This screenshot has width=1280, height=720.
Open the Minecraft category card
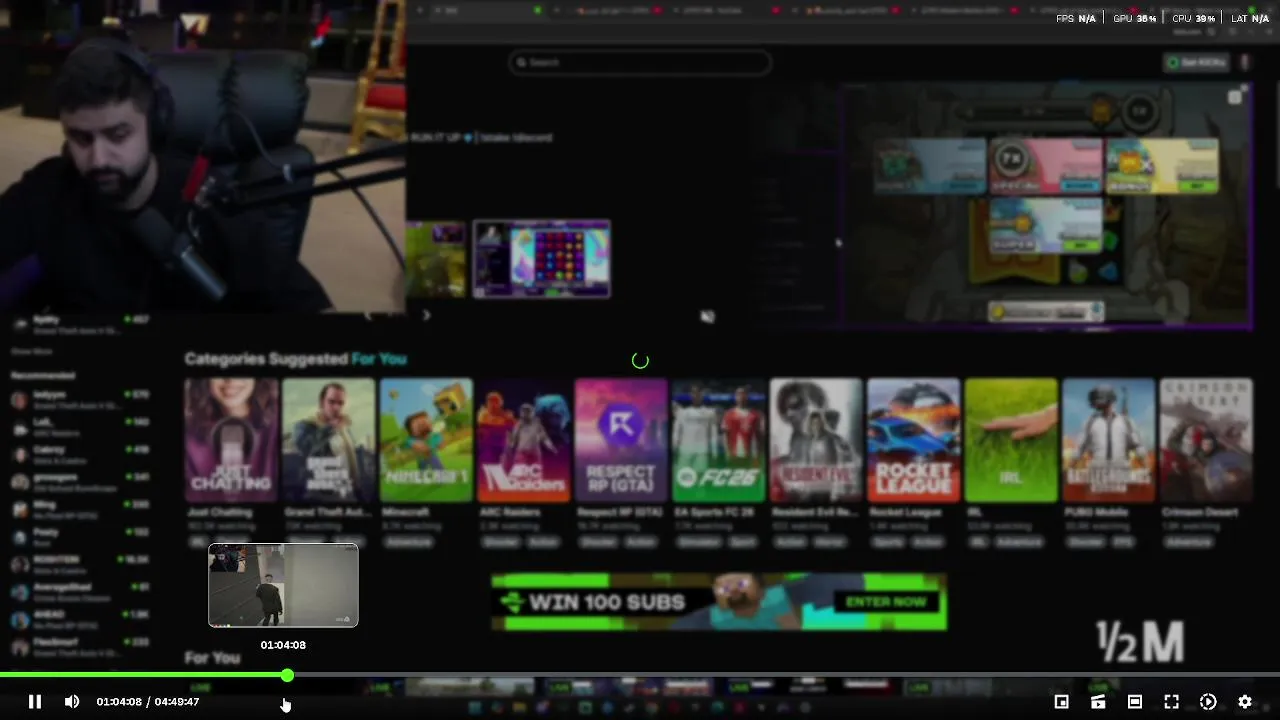coord(426,440)
